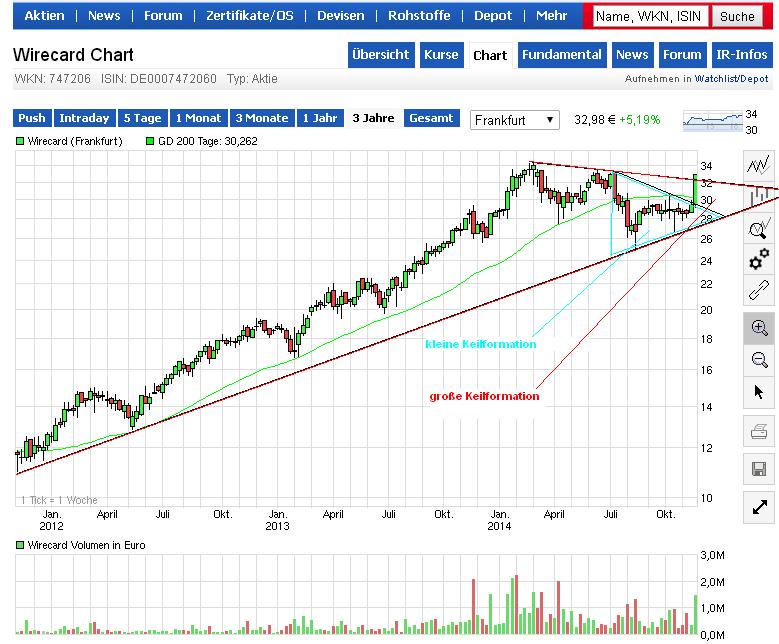This screenshot has width=779, height=644.
Task: Switch to the Übersicht tab
Action: [381, 55]
